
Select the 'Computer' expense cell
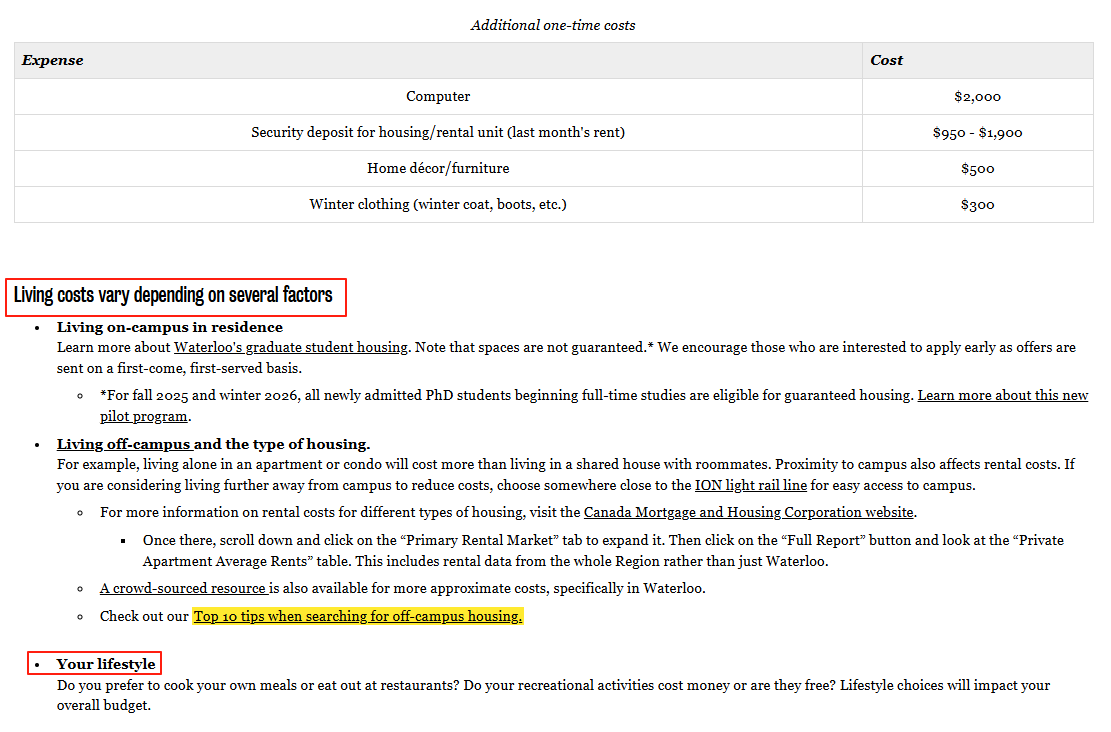(438, 97)
